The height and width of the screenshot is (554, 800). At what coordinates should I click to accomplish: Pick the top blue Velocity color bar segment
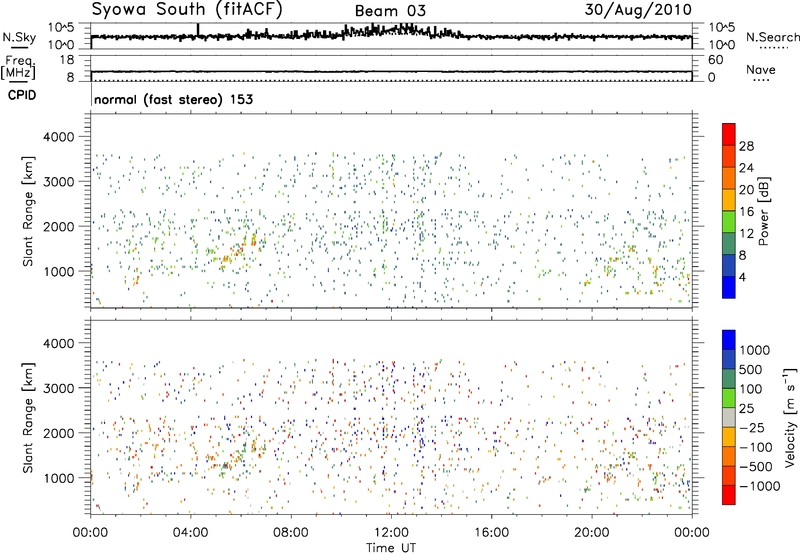pyautogui.click(x=729, y=340)
